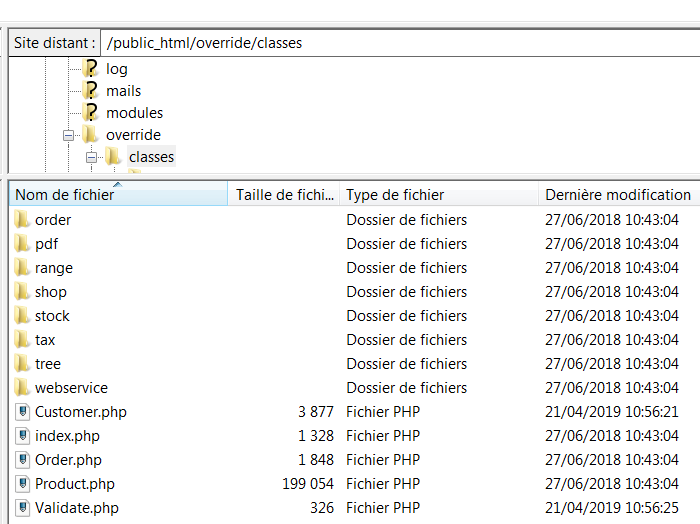This screenshot has height=524, width=700.
Task: Select the webservice folder name
Action: pos(71,388)
